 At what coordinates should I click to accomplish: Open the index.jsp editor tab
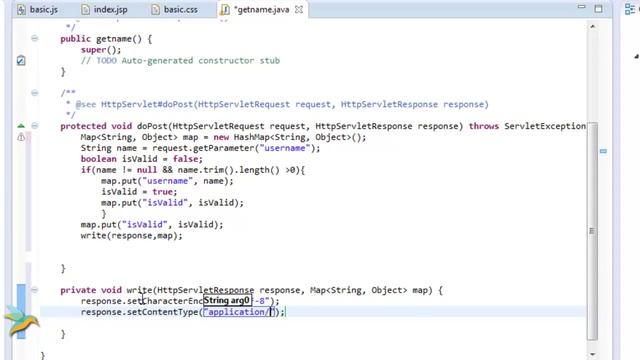(x=104, y=9)
